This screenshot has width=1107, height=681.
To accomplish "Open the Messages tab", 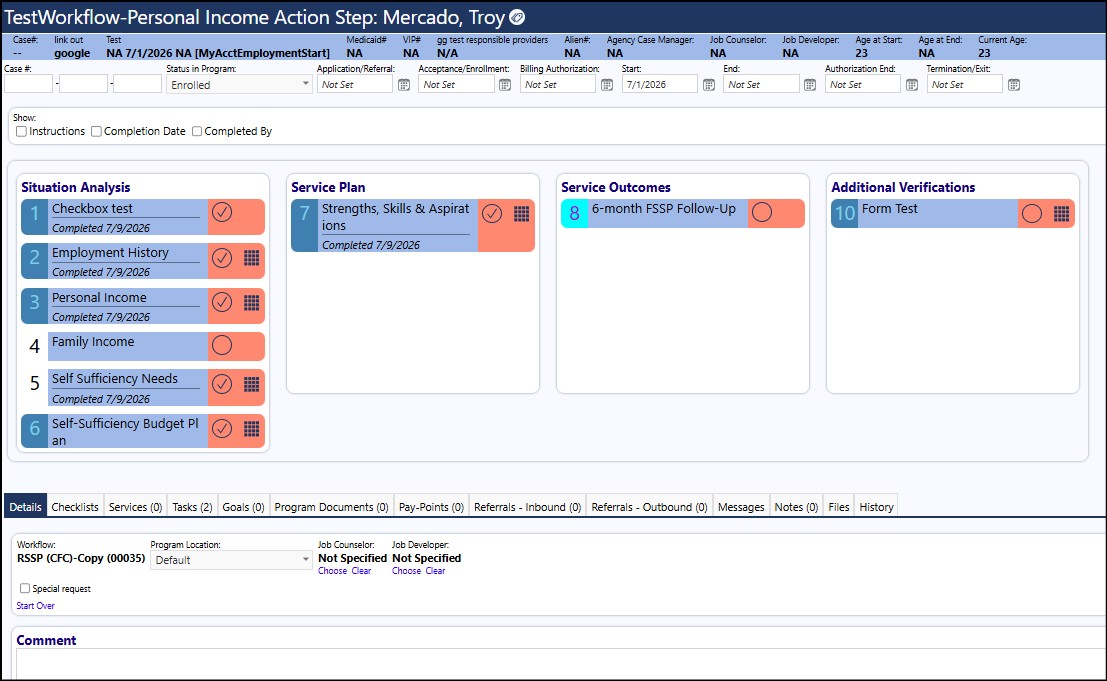I will click(741, 507).
